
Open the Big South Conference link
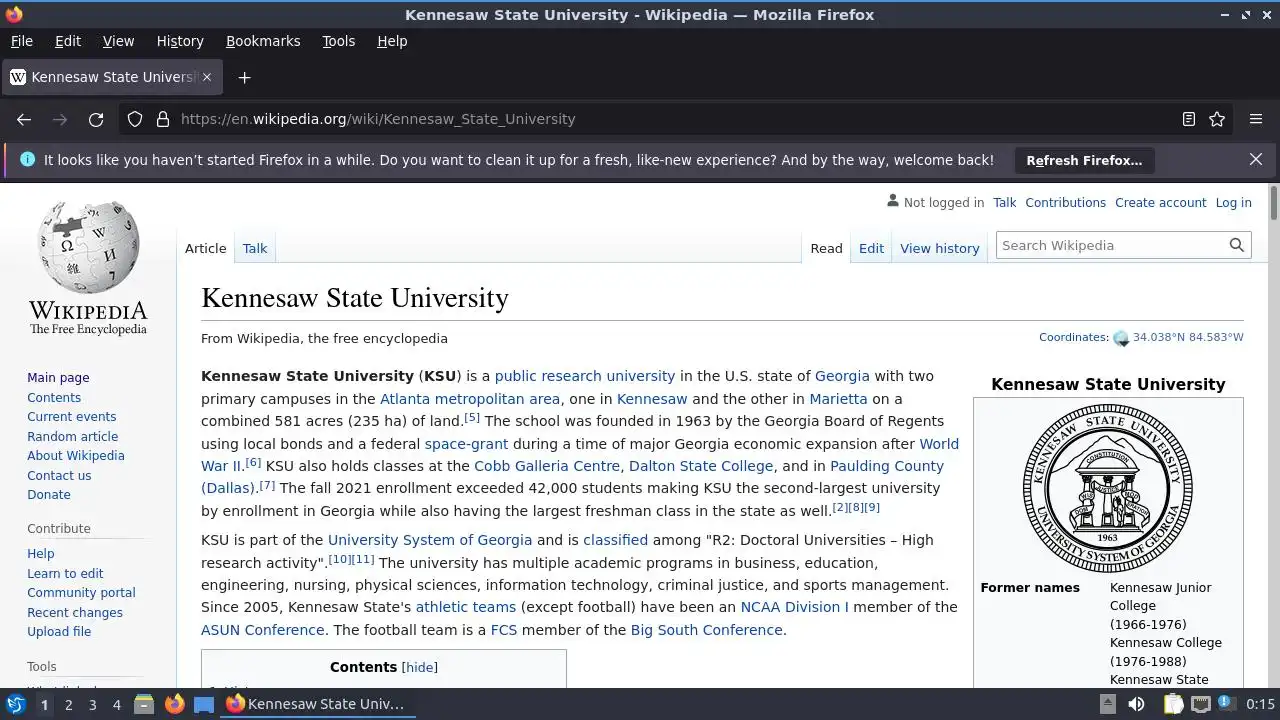[x=706, y=630]
